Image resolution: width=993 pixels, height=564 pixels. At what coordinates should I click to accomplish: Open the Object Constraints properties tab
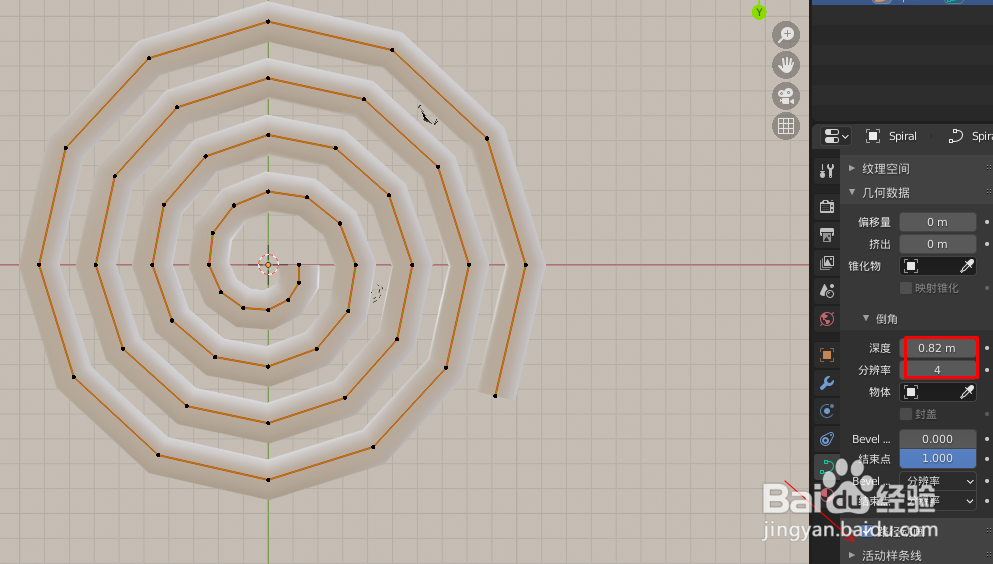[x=826, y=439]
